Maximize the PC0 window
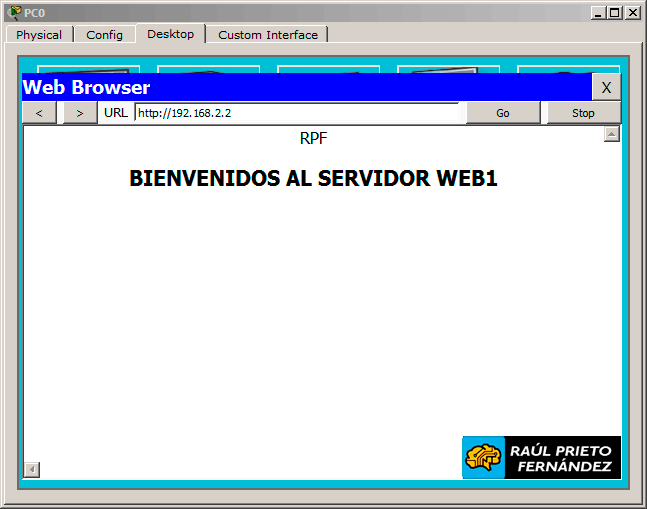 point(616,12)
